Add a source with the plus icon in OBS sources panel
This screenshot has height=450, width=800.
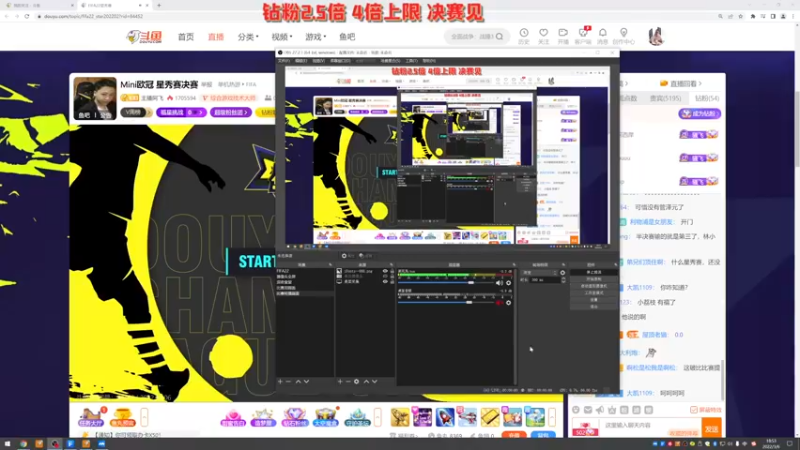click(x=340, y=381)
